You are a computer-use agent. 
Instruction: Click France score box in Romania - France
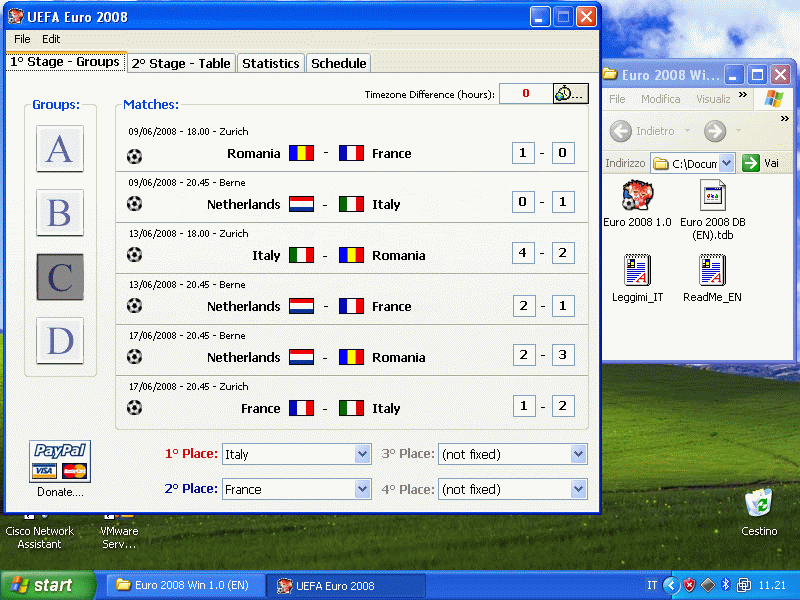563,153
